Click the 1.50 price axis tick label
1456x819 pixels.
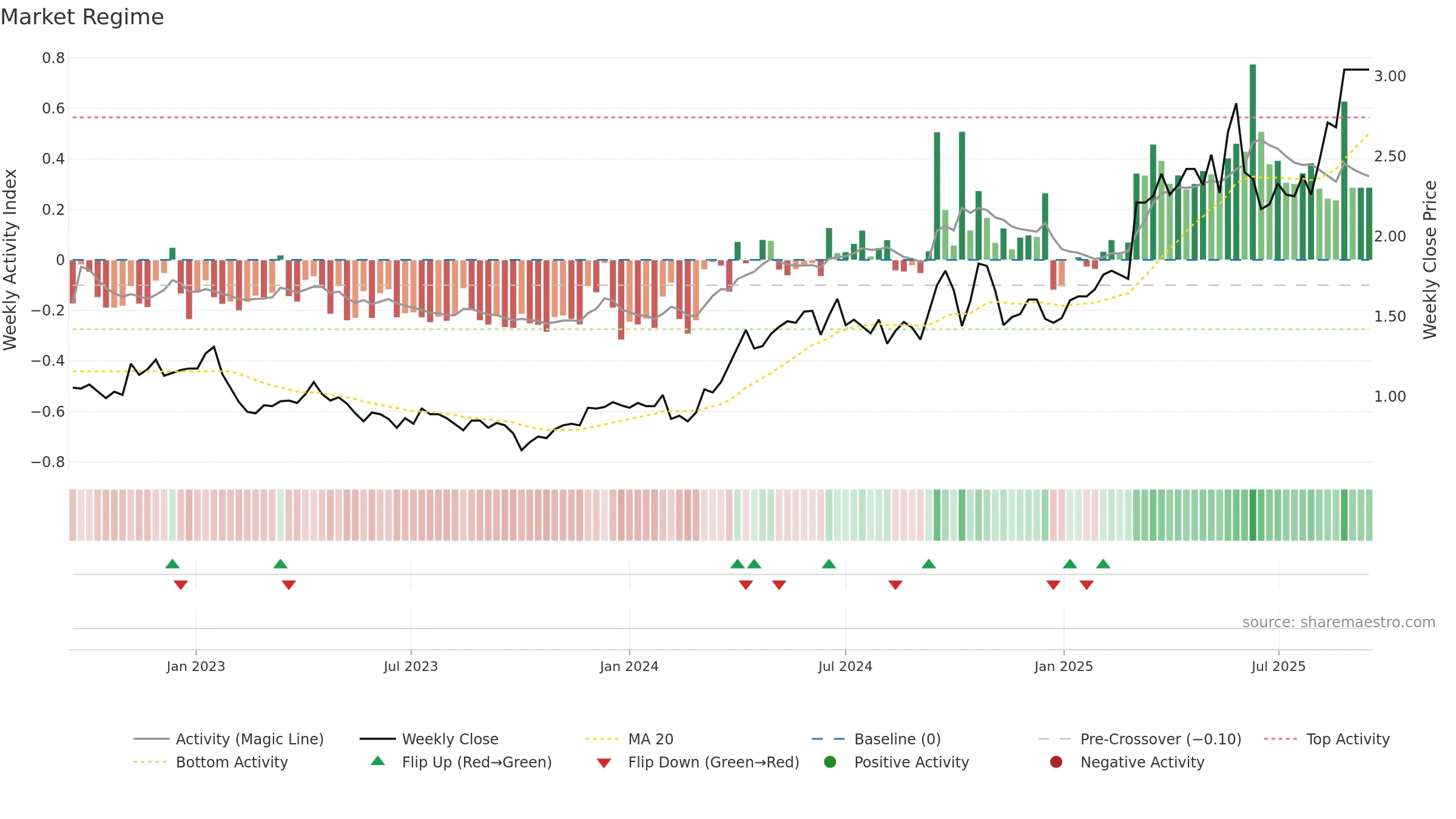click(x=1390, y=317)
